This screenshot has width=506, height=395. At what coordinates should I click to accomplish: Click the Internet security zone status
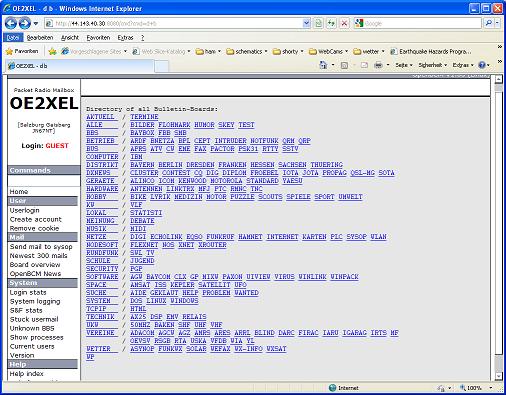coord(343,388)
